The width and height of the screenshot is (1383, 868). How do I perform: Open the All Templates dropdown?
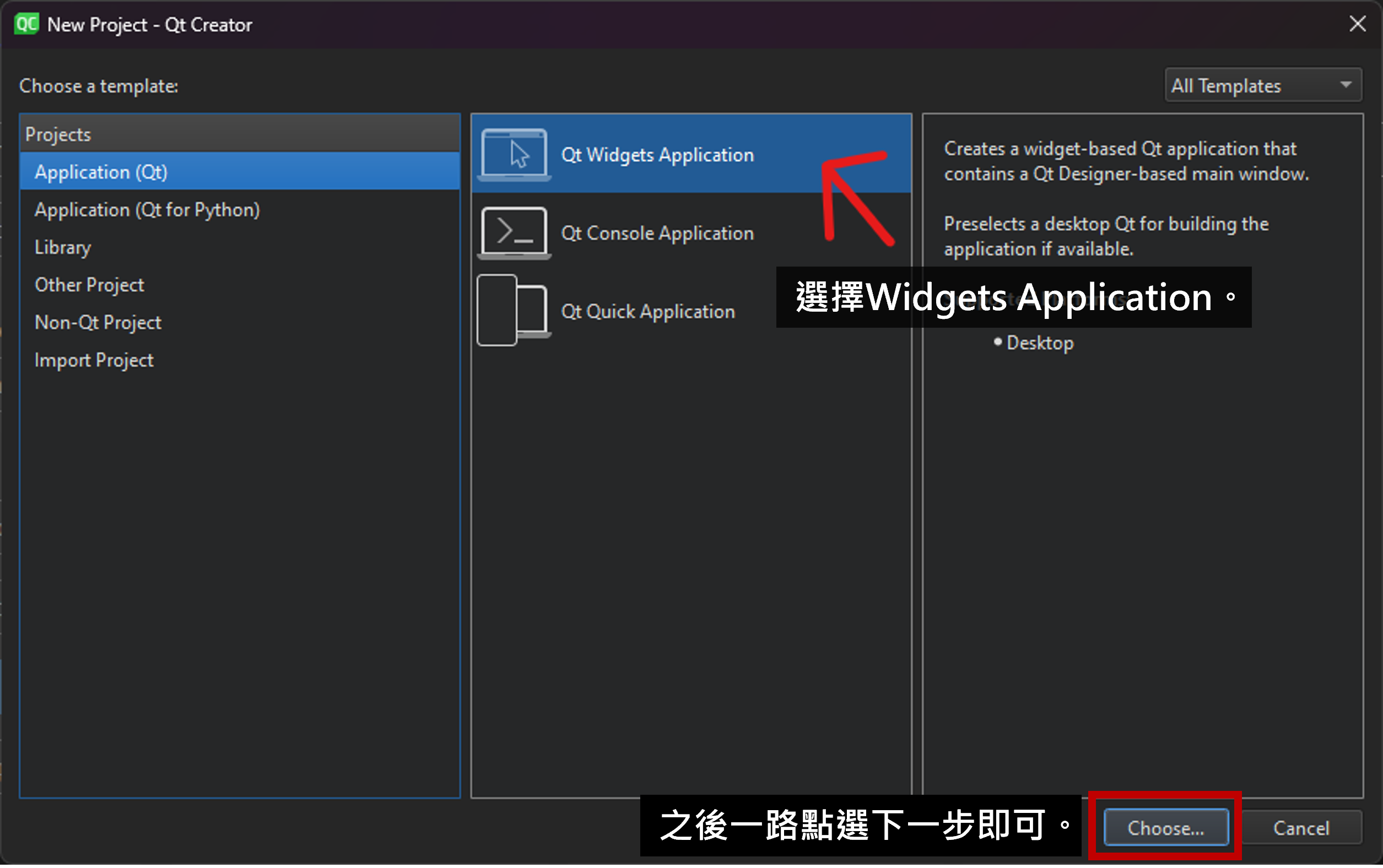1263,86
